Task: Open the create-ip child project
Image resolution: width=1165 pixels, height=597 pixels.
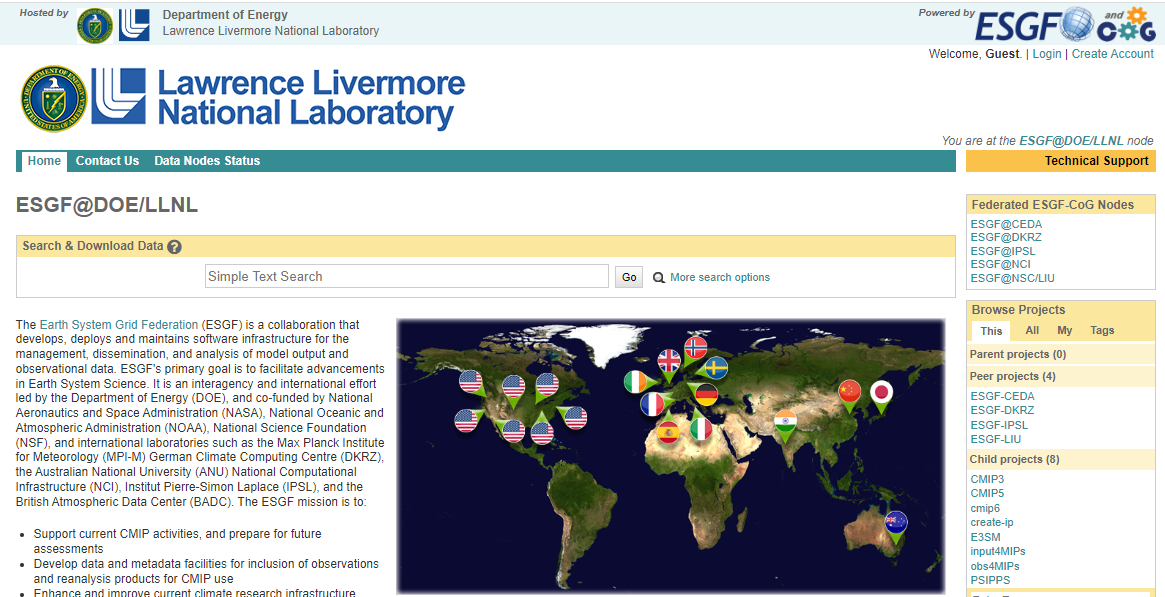Action: (x=992, y=523)
